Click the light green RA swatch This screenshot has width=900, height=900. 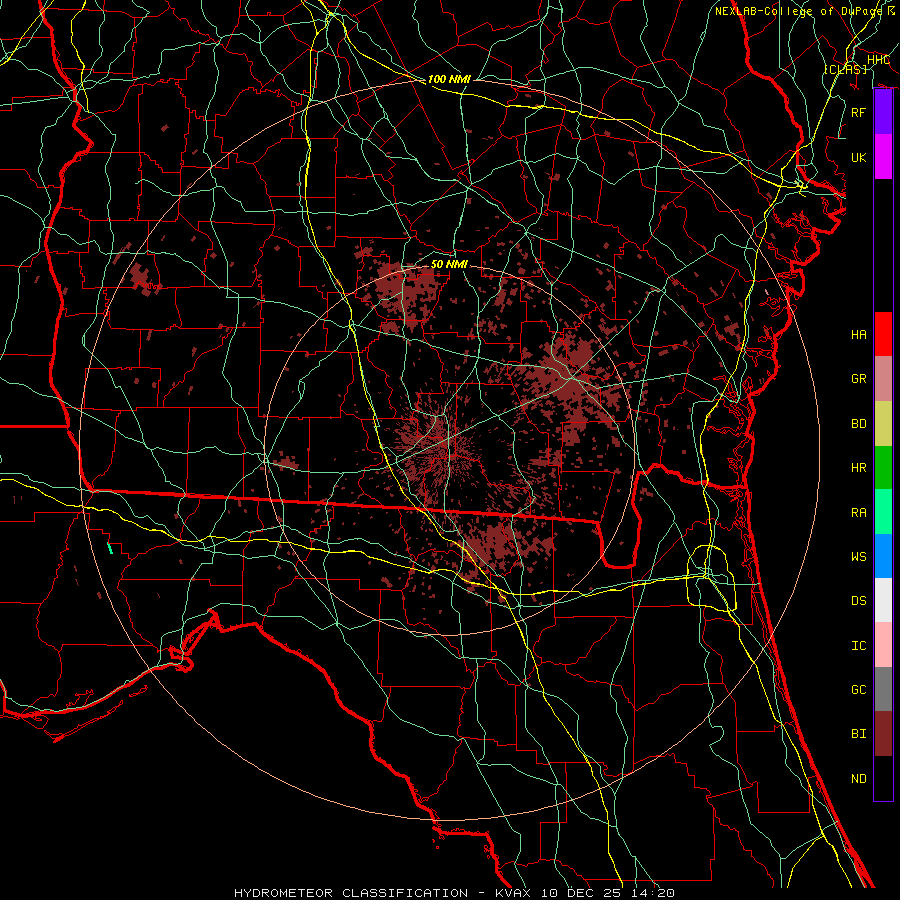[x=883, y=511]
